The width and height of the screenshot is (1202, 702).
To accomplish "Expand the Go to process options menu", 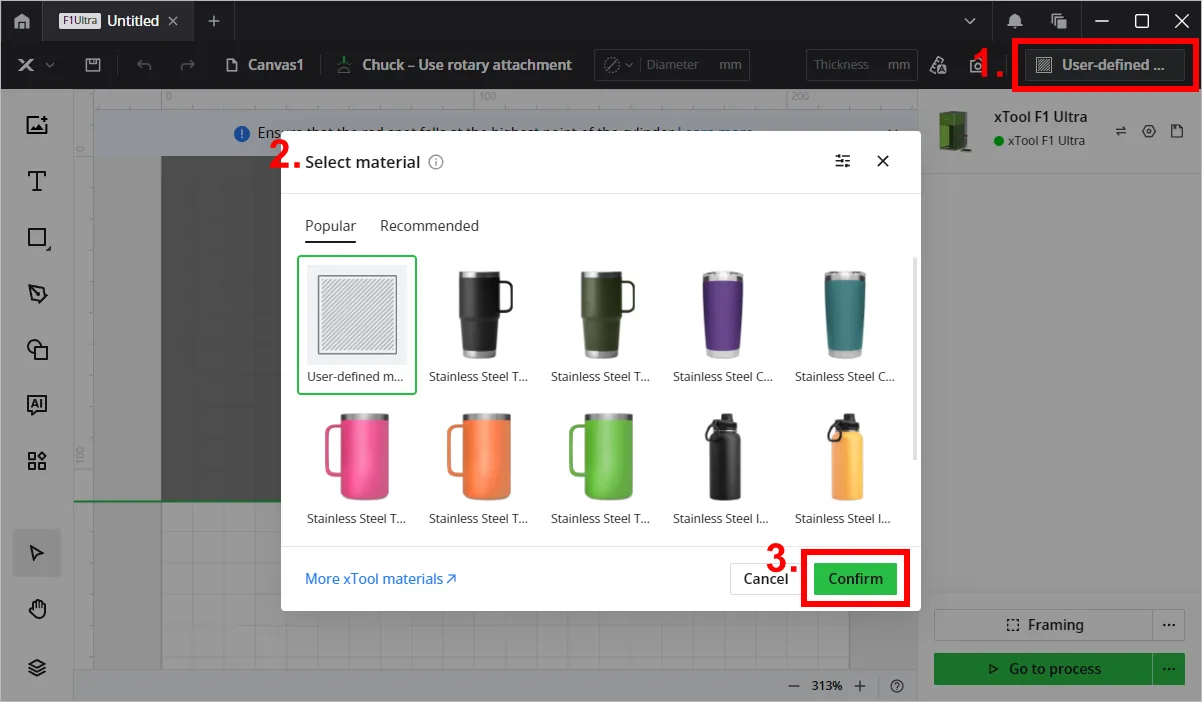I will pos(1166,668).
